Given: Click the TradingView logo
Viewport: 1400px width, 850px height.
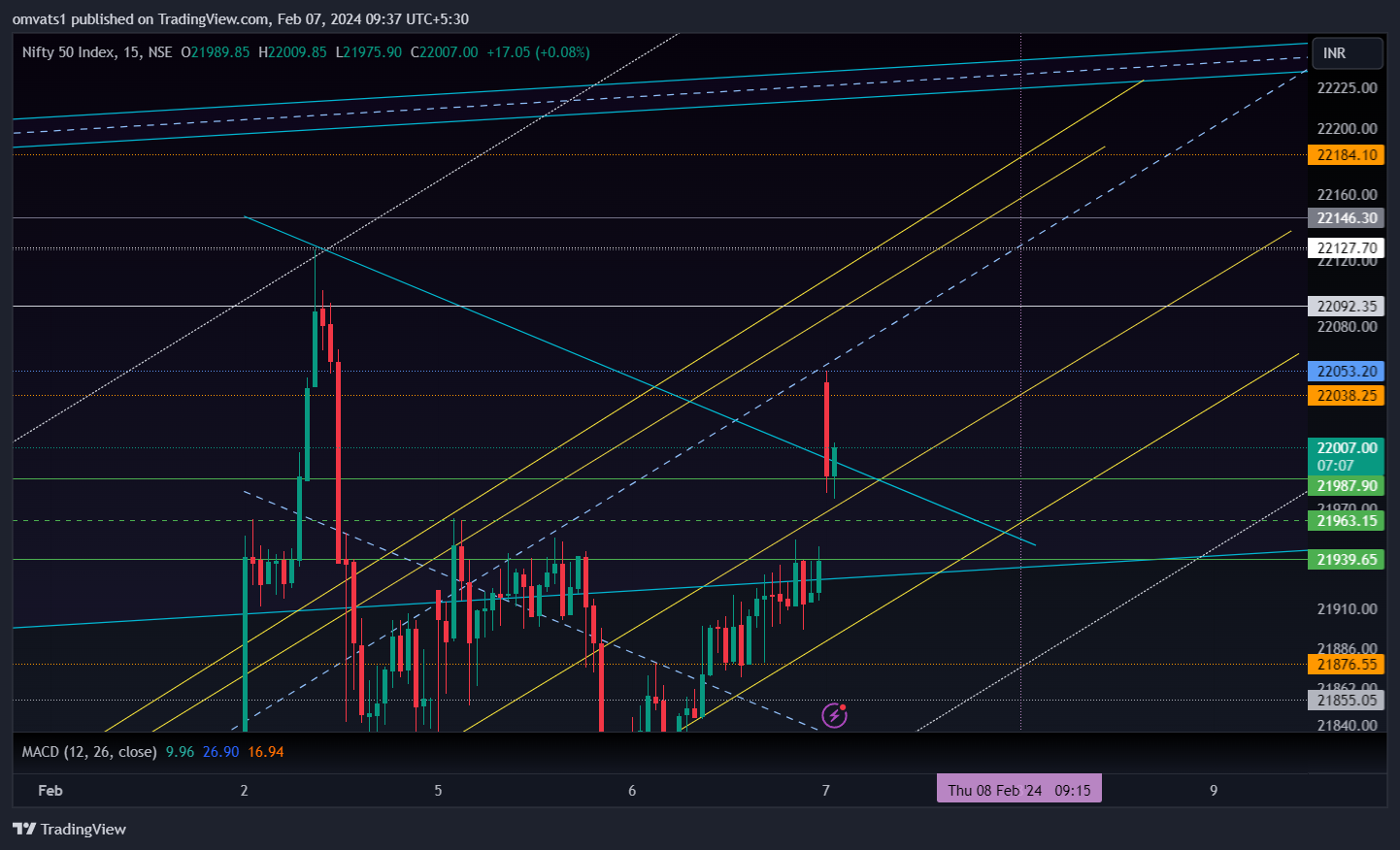Looking at the screenshot, I should click(x=69, y=829).
